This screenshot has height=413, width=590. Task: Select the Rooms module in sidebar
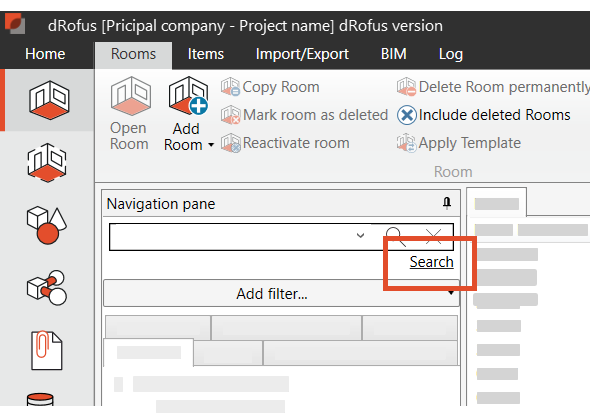click(49, 100)
